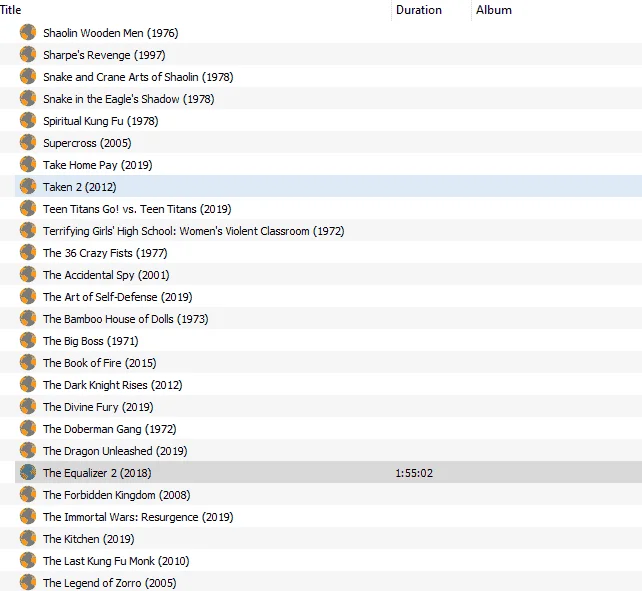The height and width of the screenshot is (591, 642).
Task: Click the Album column header
Action: [494, 10]
